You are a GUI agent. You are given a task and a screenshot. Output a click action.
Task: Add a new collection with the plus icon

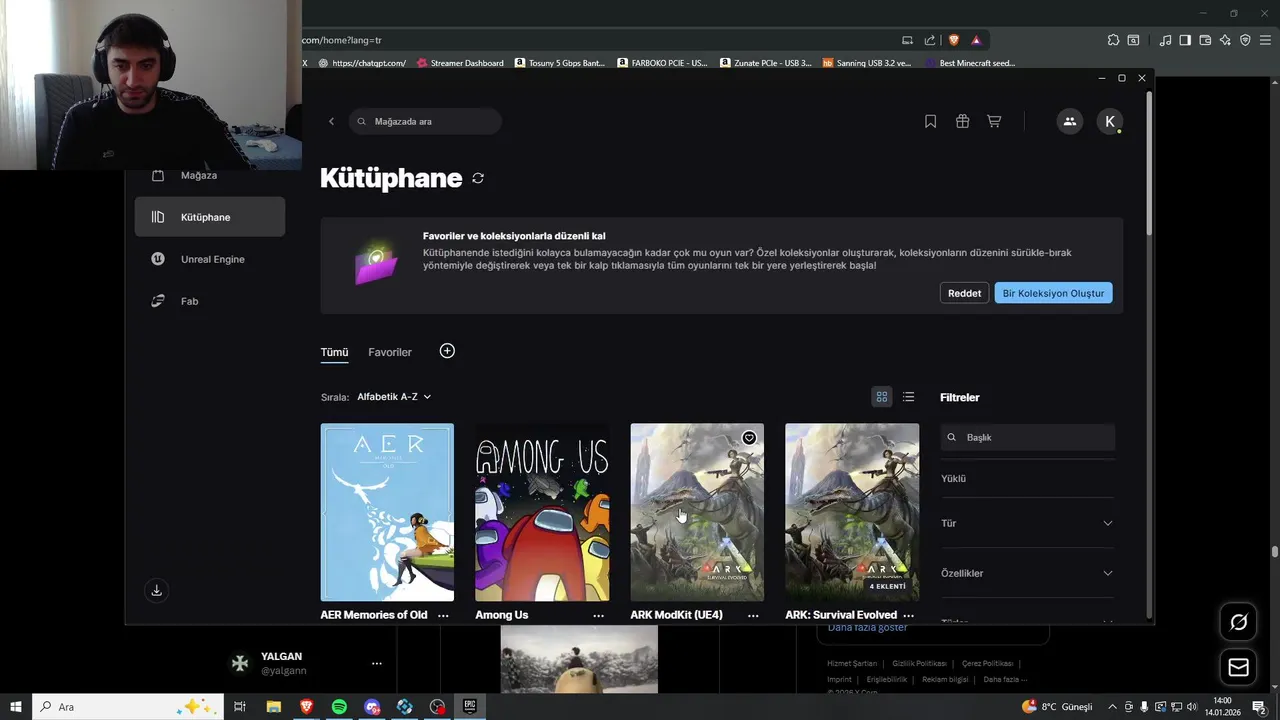click(447, 351)
